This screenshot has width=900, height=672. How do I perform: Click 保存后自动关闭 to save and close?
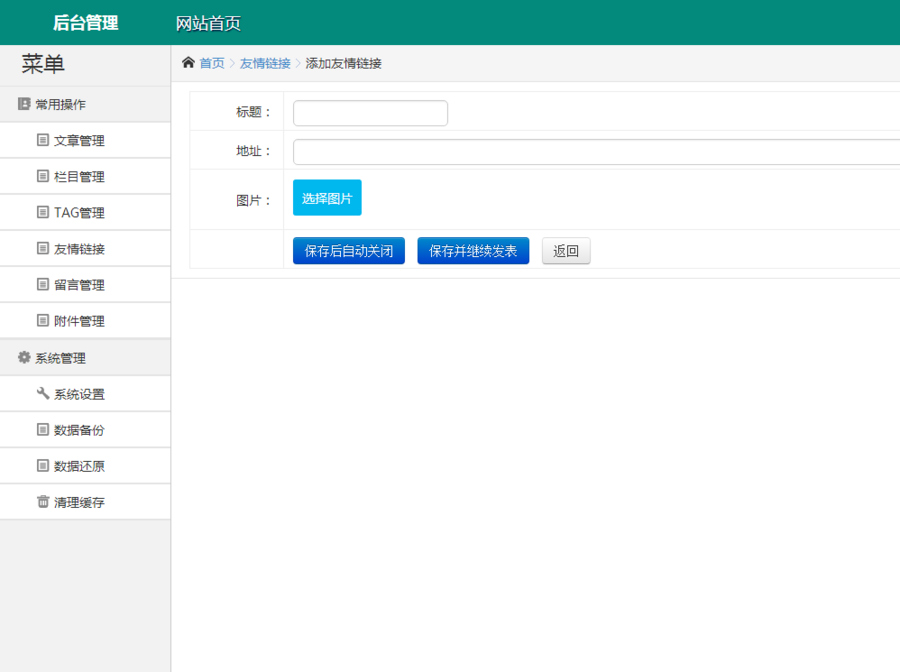coord(348,250)
